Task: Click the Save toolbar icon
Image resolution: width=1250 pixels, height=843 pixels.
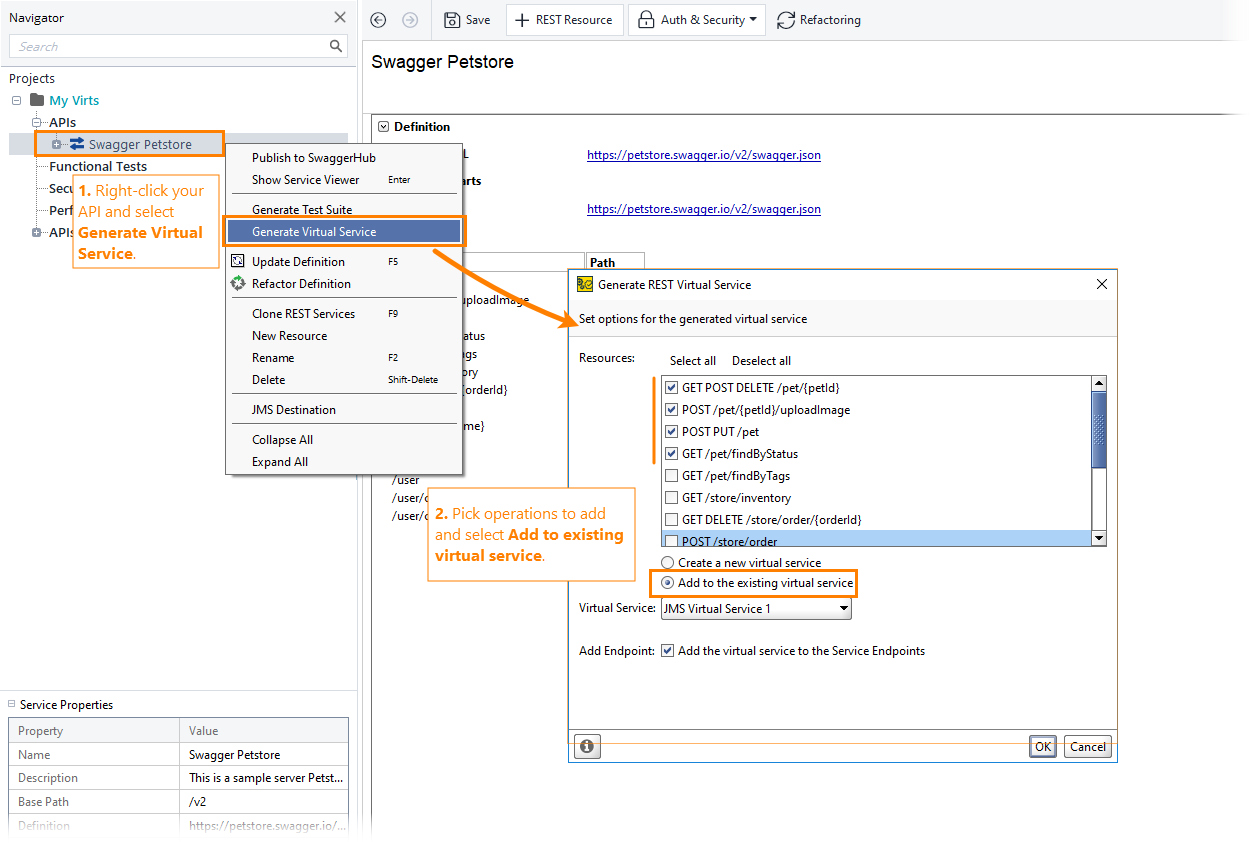Action: click(x=453, y=19)
